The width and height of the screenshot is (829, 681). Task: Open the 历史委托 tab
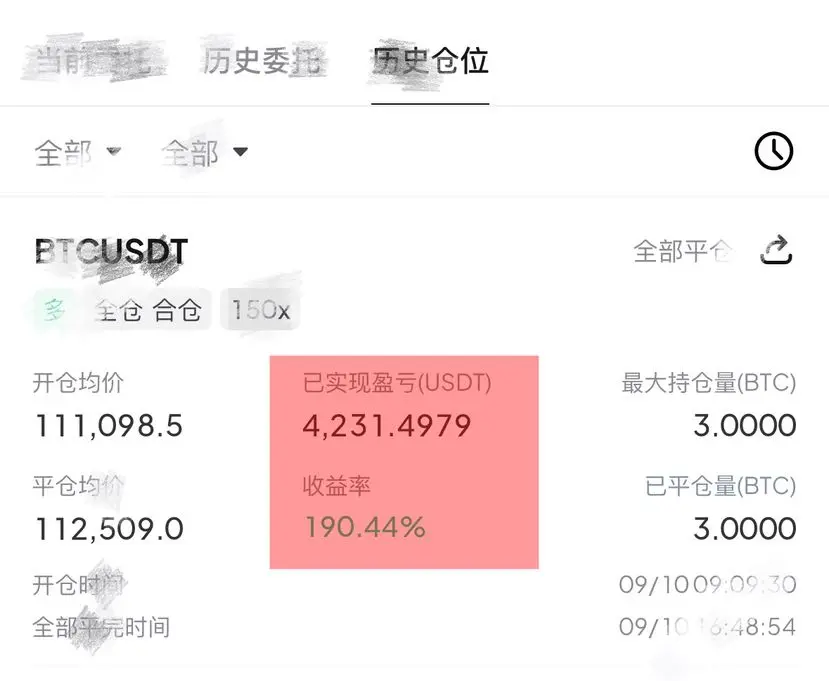click(263, 60)
